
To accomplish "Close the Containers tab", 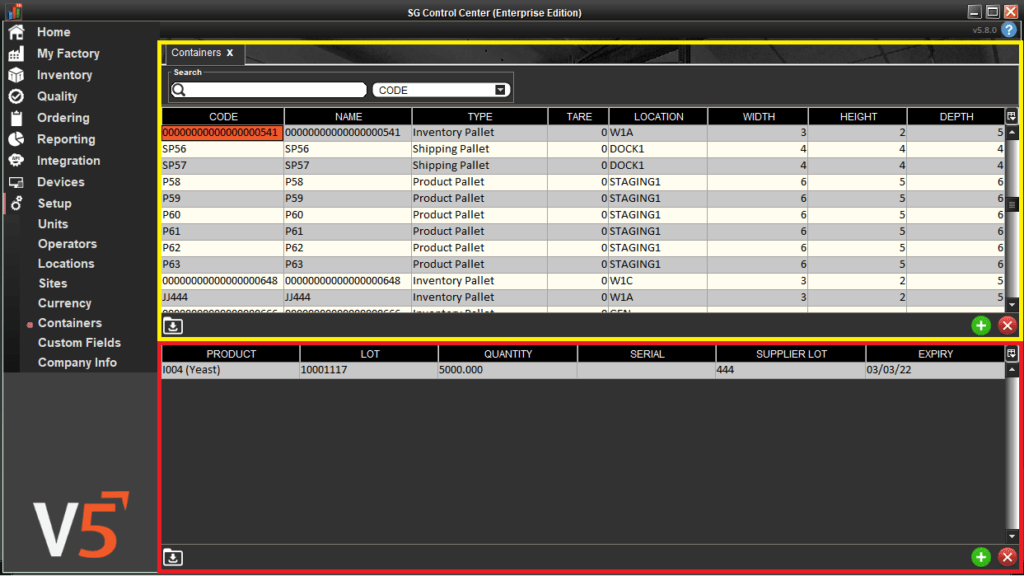I will point(230,53).
